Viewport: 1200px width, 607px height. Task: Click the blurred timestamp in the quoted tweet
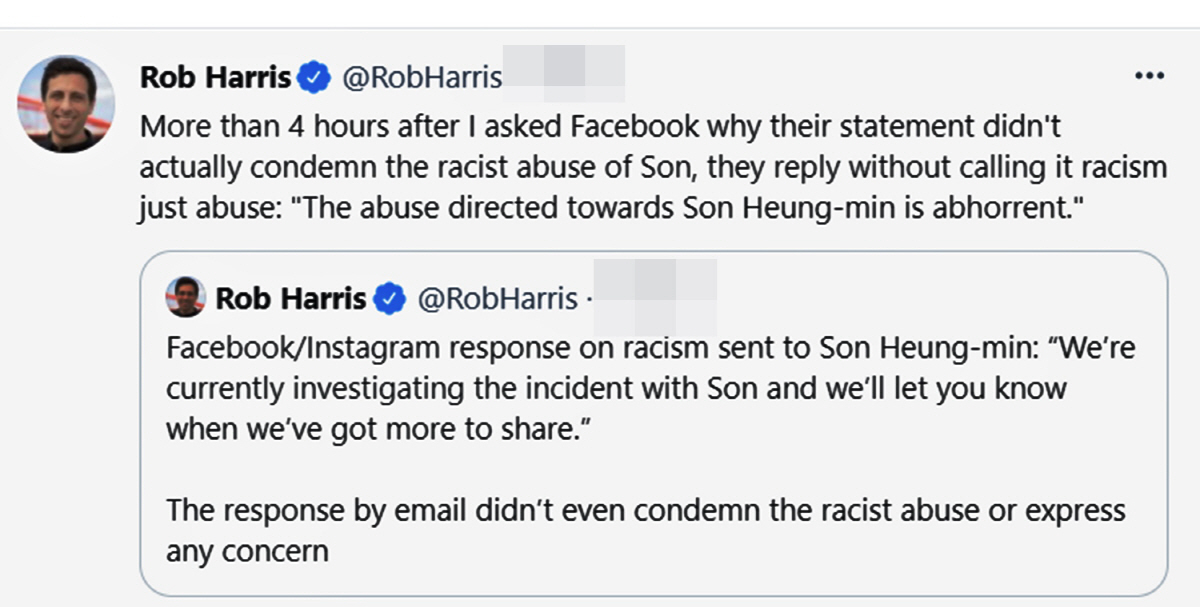656,297
